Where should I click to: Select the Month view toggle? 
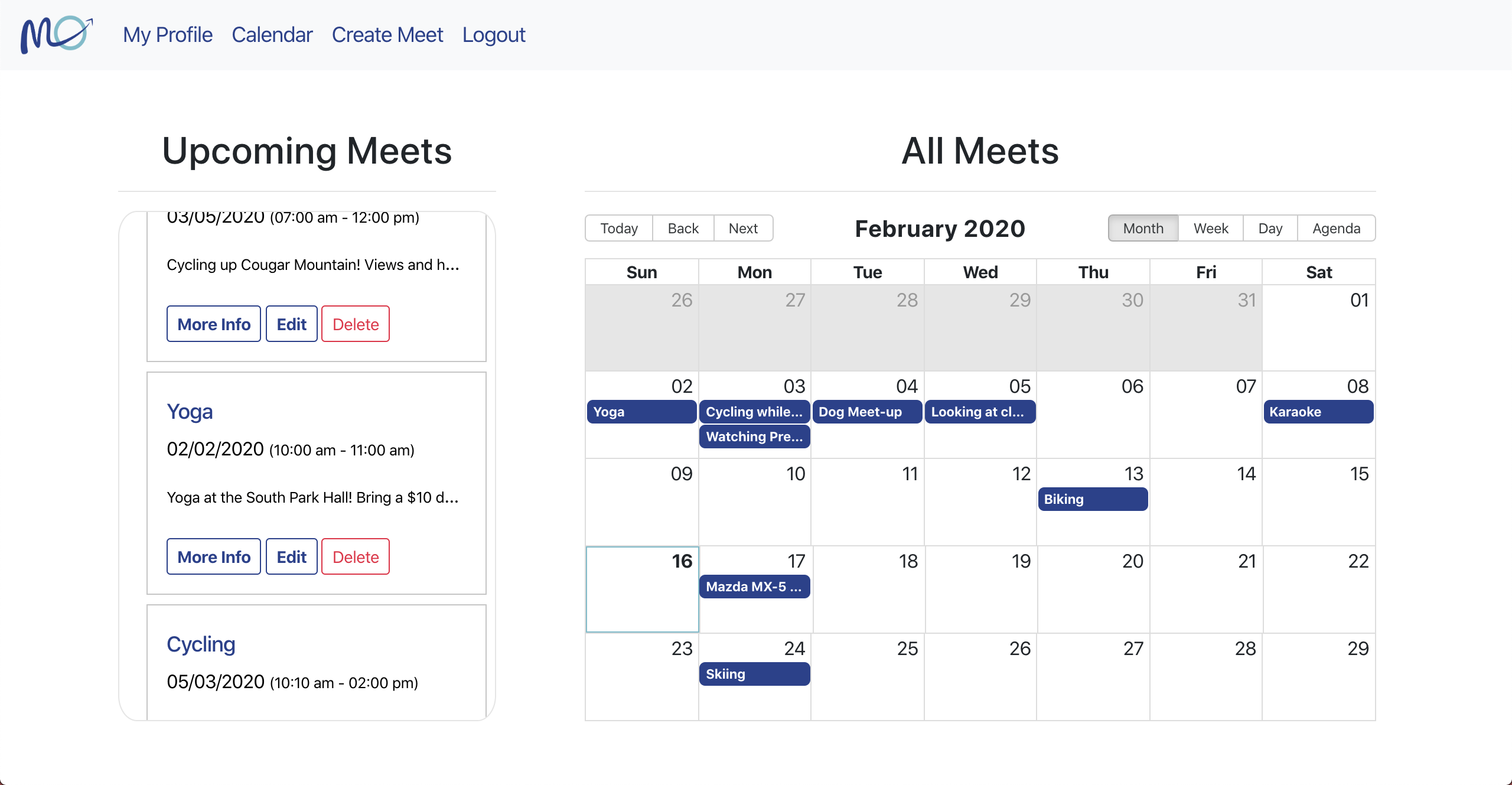coord(1142,228)
